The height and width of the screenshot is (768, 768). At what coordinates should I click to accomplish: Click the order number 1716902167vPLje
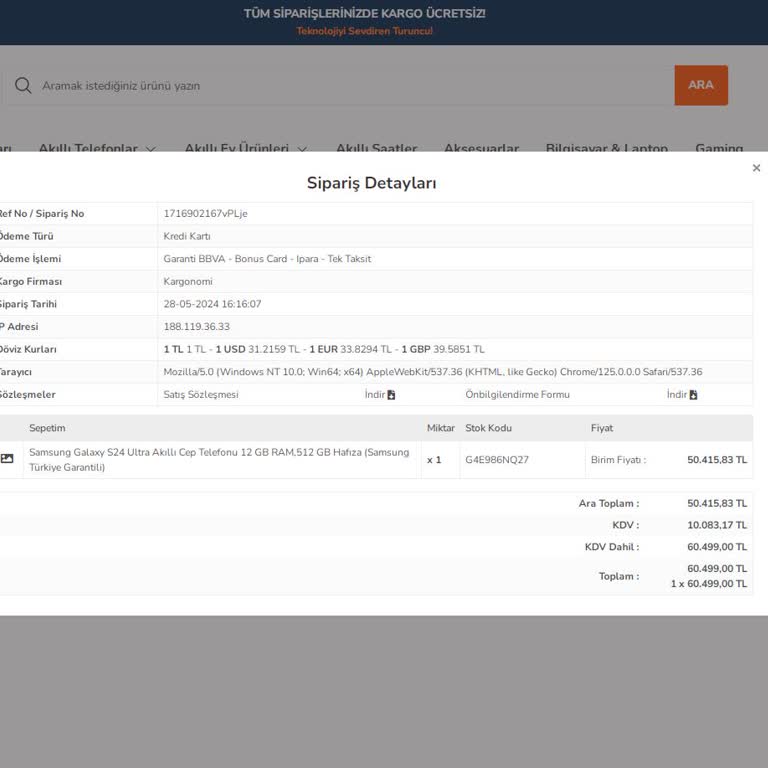click(205, 214)
